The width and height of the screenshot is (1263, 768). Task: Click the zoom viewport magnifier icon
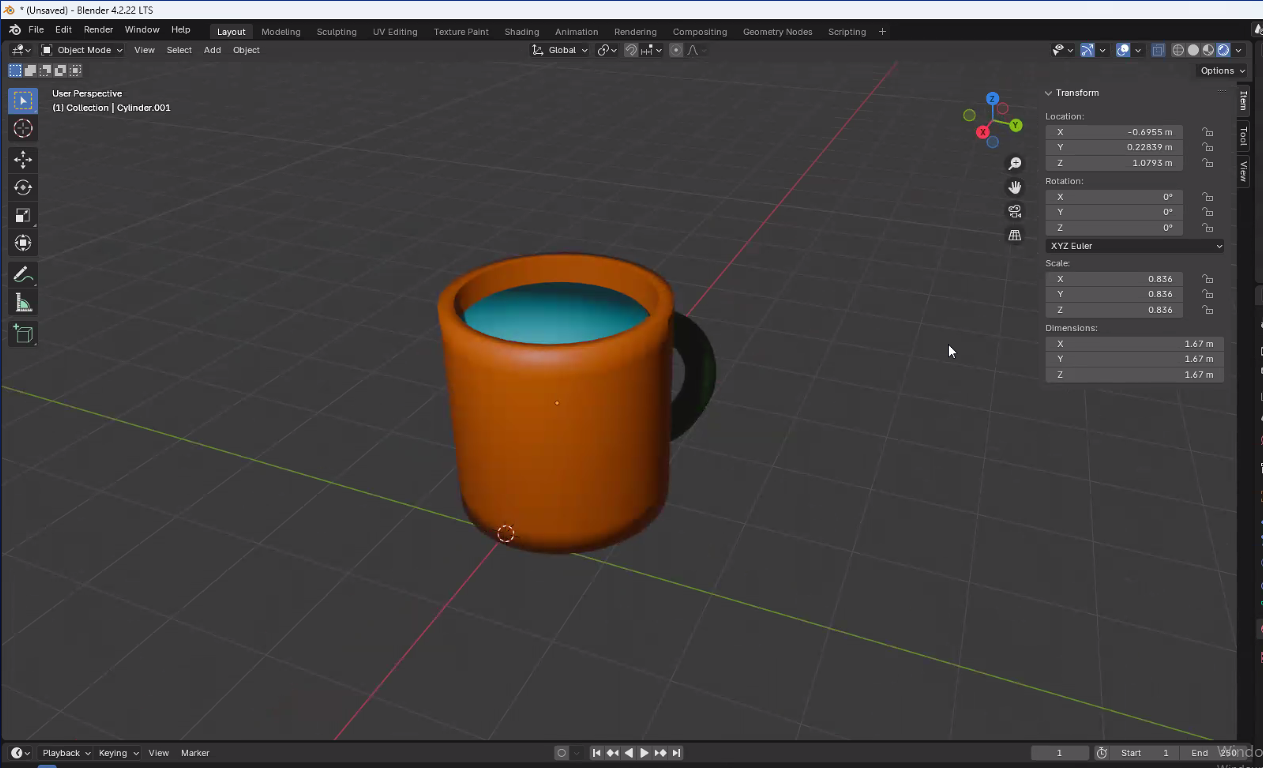tap(1015, 163)
